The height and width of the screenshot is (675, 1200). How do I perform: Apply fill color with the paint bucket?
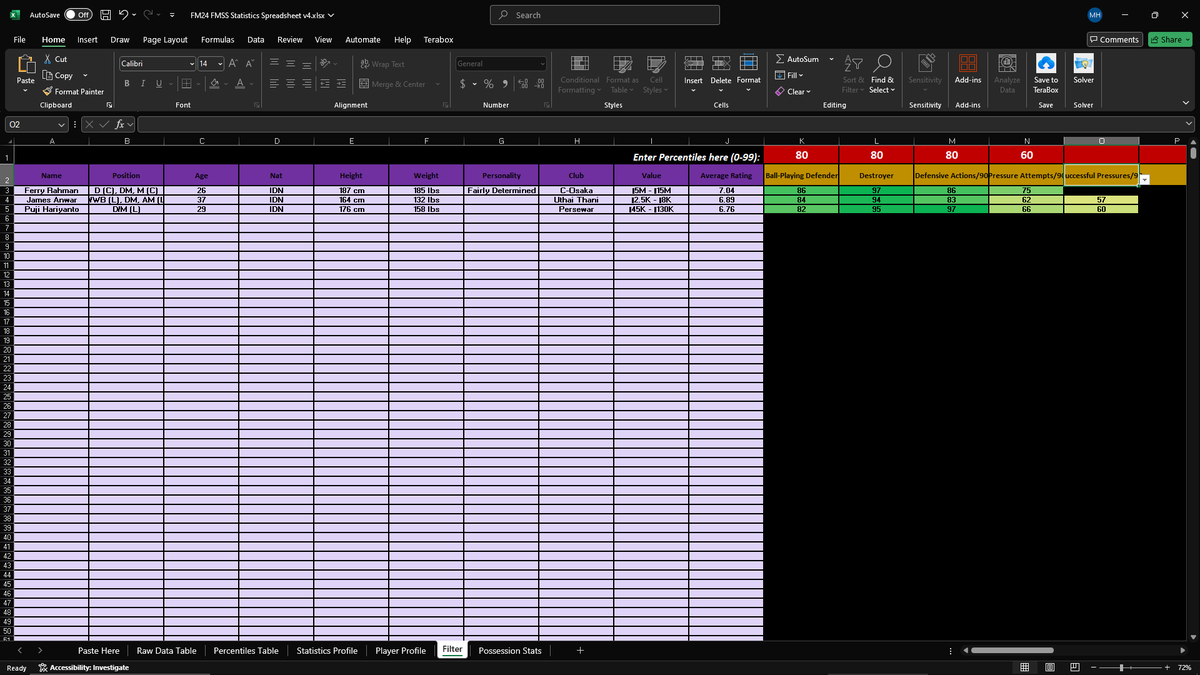(x=213, y=84)
